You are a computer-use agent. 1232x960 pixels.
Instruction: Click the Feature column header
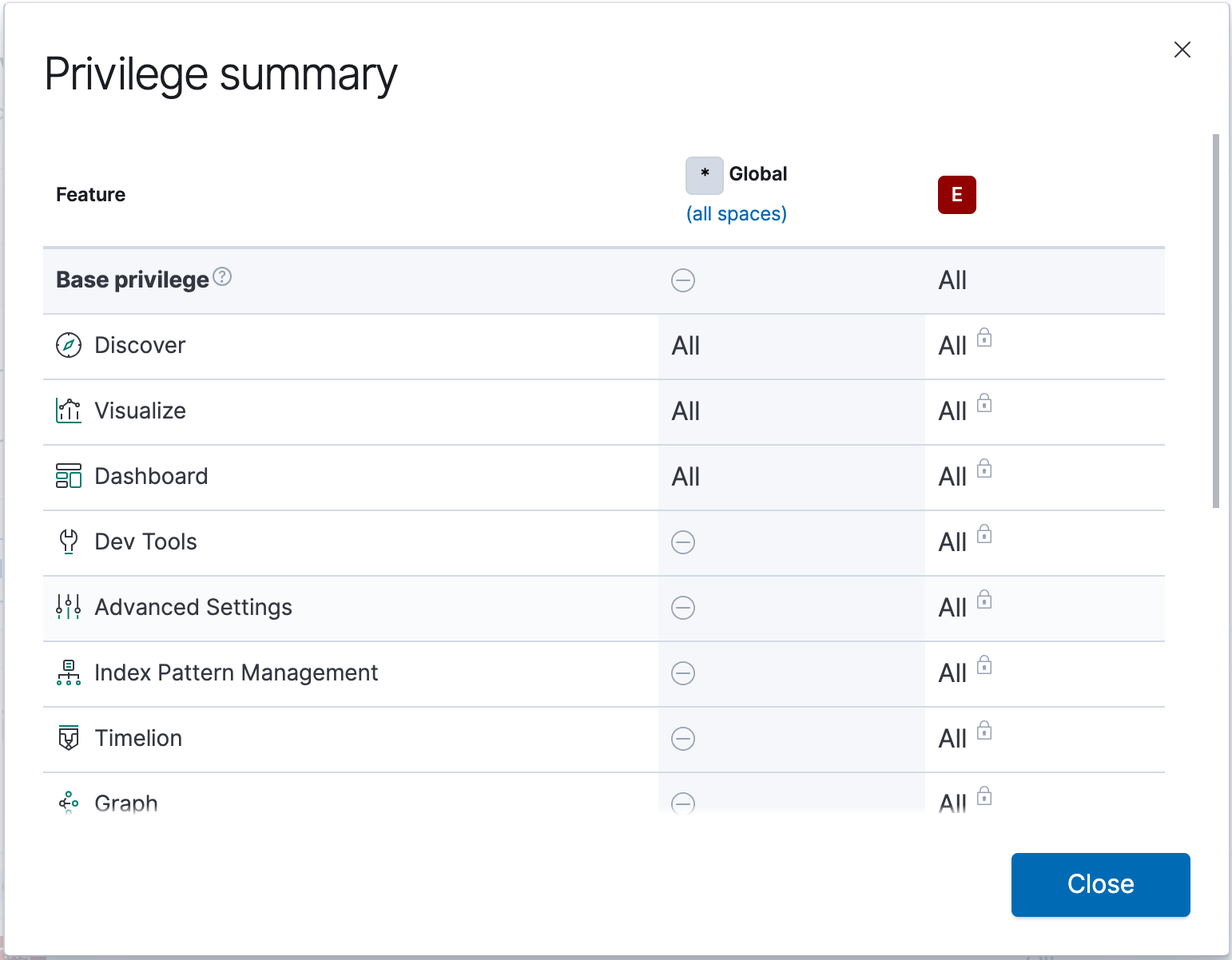[x=90, y=194]
